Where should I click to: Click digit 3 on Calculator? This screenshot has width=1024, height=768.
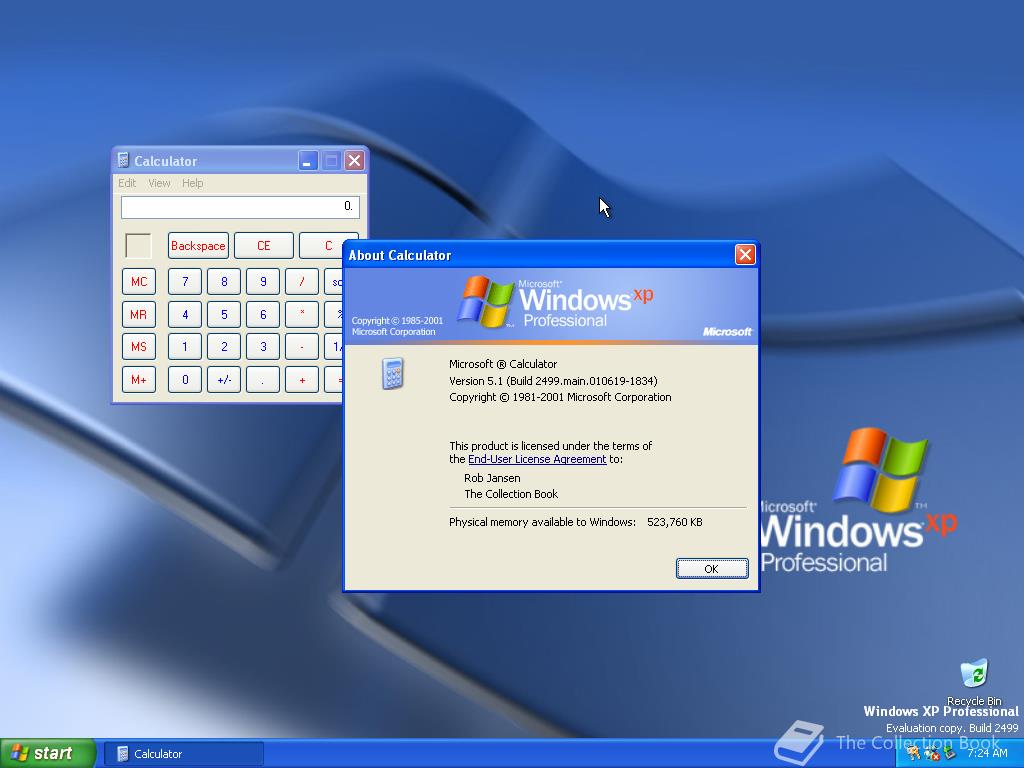point(263,347)
